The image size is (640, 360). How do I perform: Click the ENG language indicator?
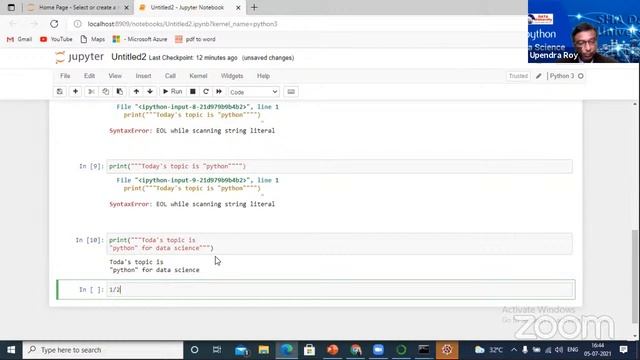(x=573, y=350)
